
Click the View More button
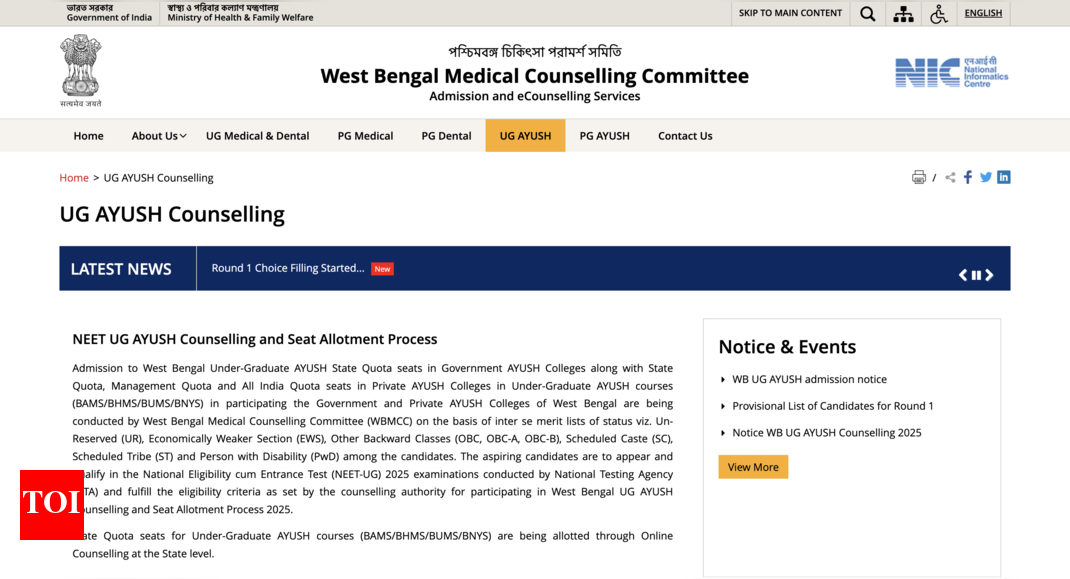[x=753, y=467]
